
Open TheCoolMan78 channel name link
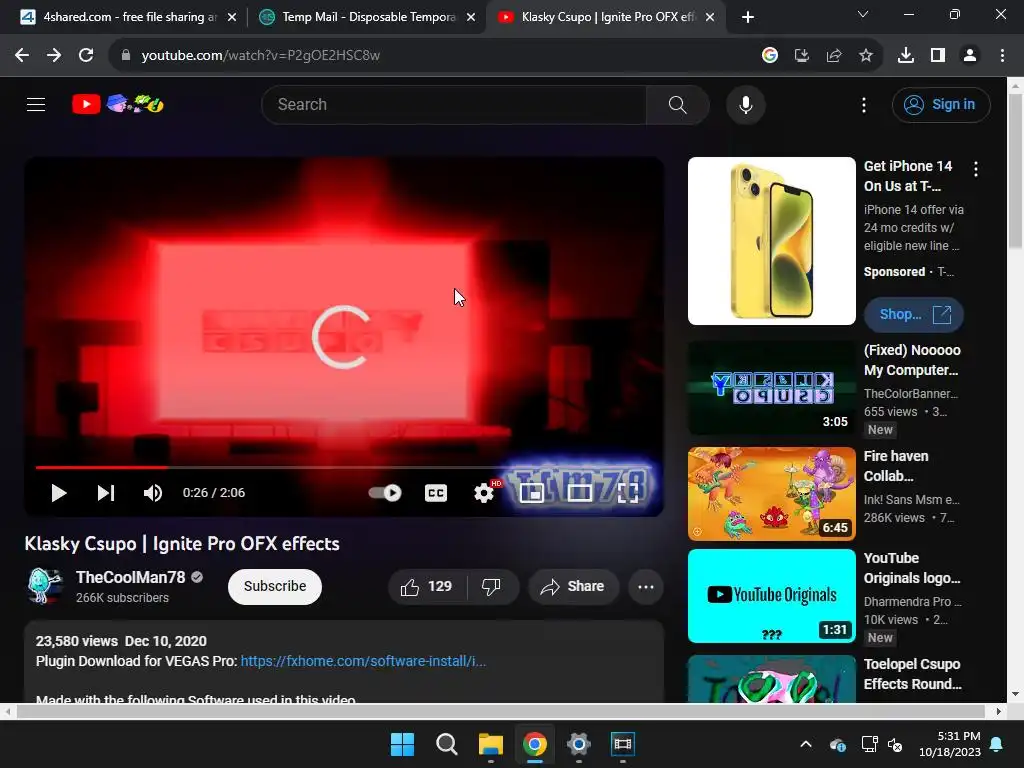pos(131,577)
